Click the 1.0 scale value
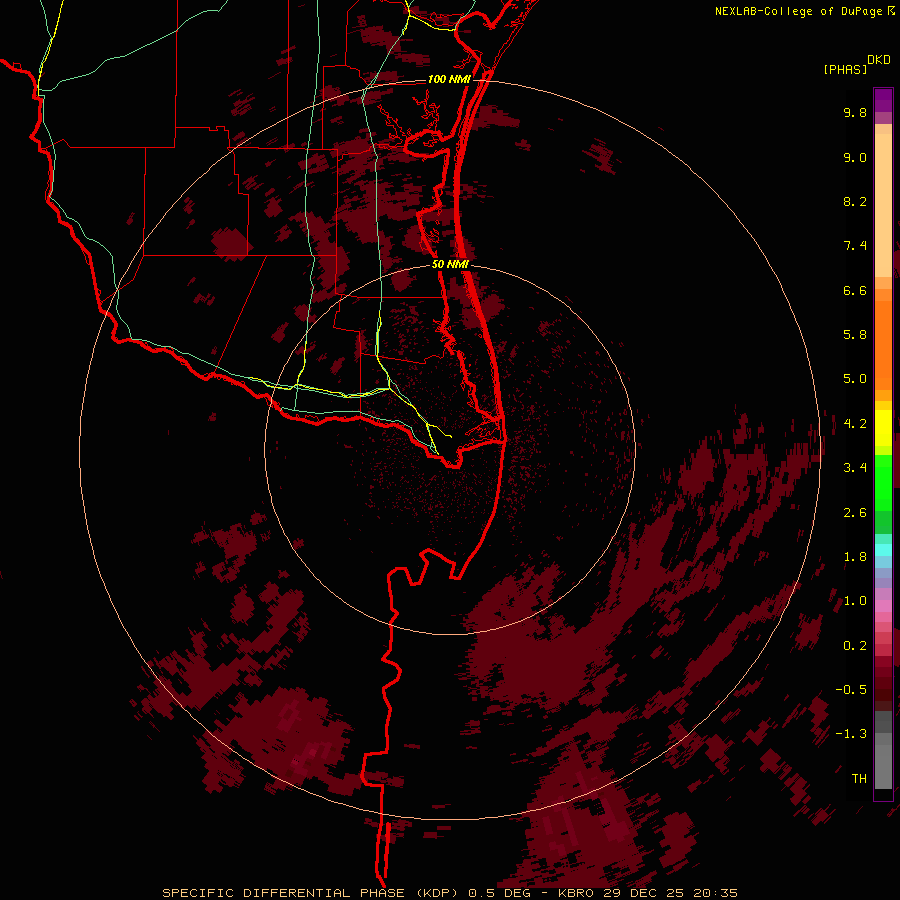Viewport: 900px width, 900px height. pyautogui.click(x=855, y=601)
